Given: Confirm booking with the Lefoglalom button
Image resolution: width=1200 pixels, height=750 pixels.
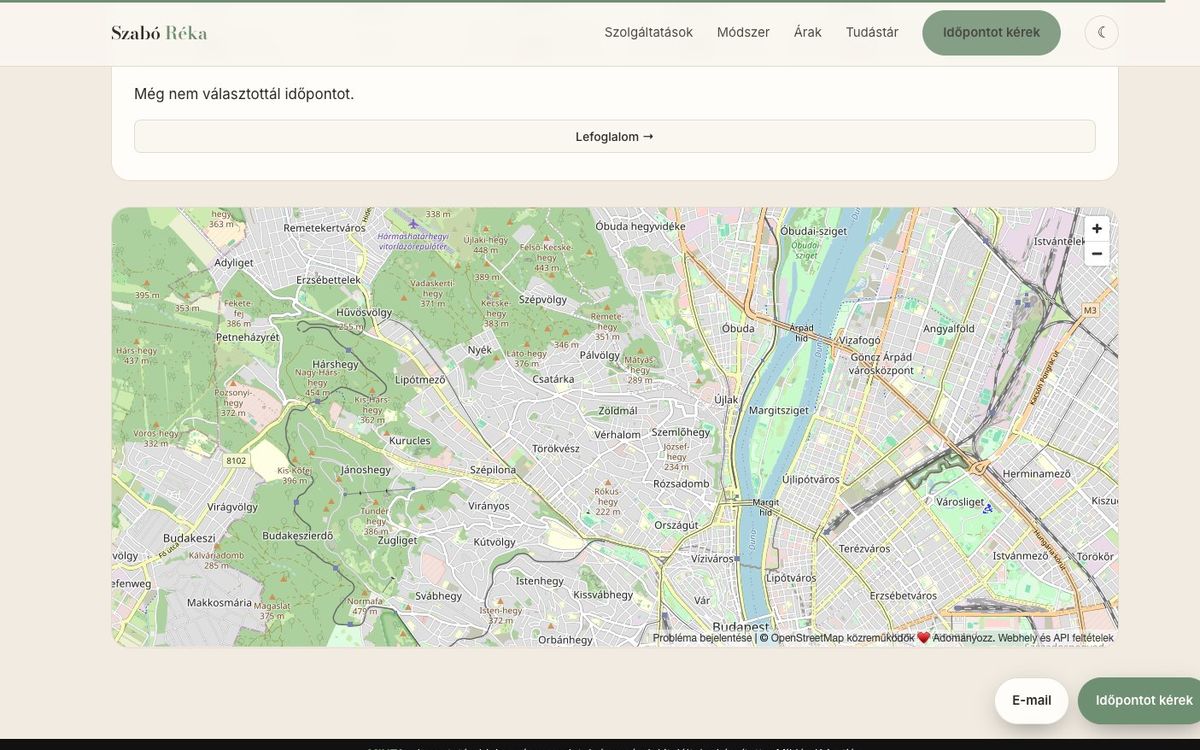Looking at the screenshot, I should pos(615,136).
